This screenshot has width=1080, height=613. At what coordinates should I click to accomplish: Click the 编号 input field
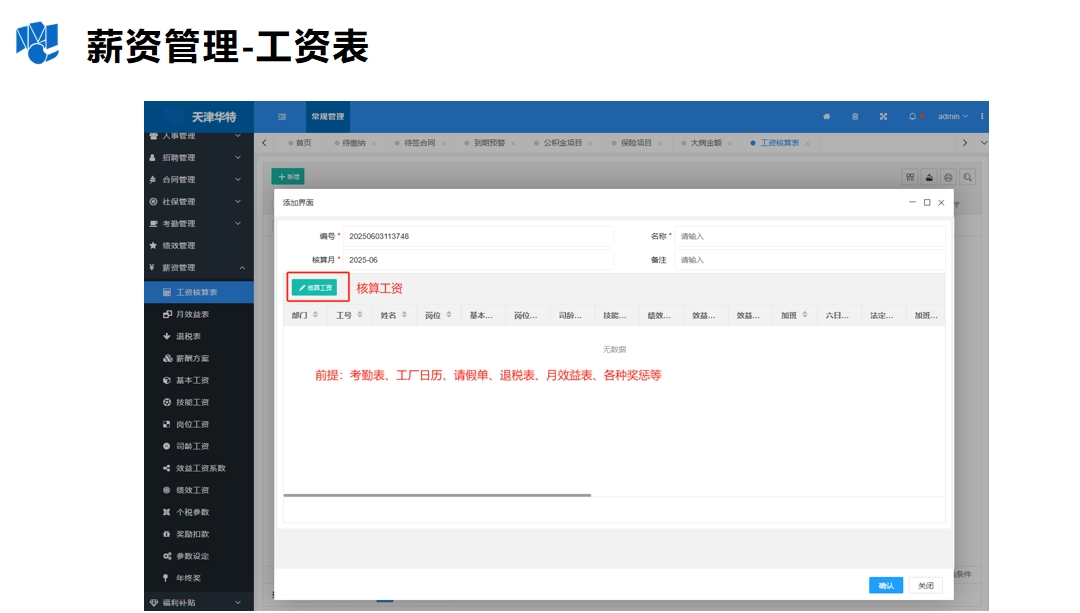478,236
